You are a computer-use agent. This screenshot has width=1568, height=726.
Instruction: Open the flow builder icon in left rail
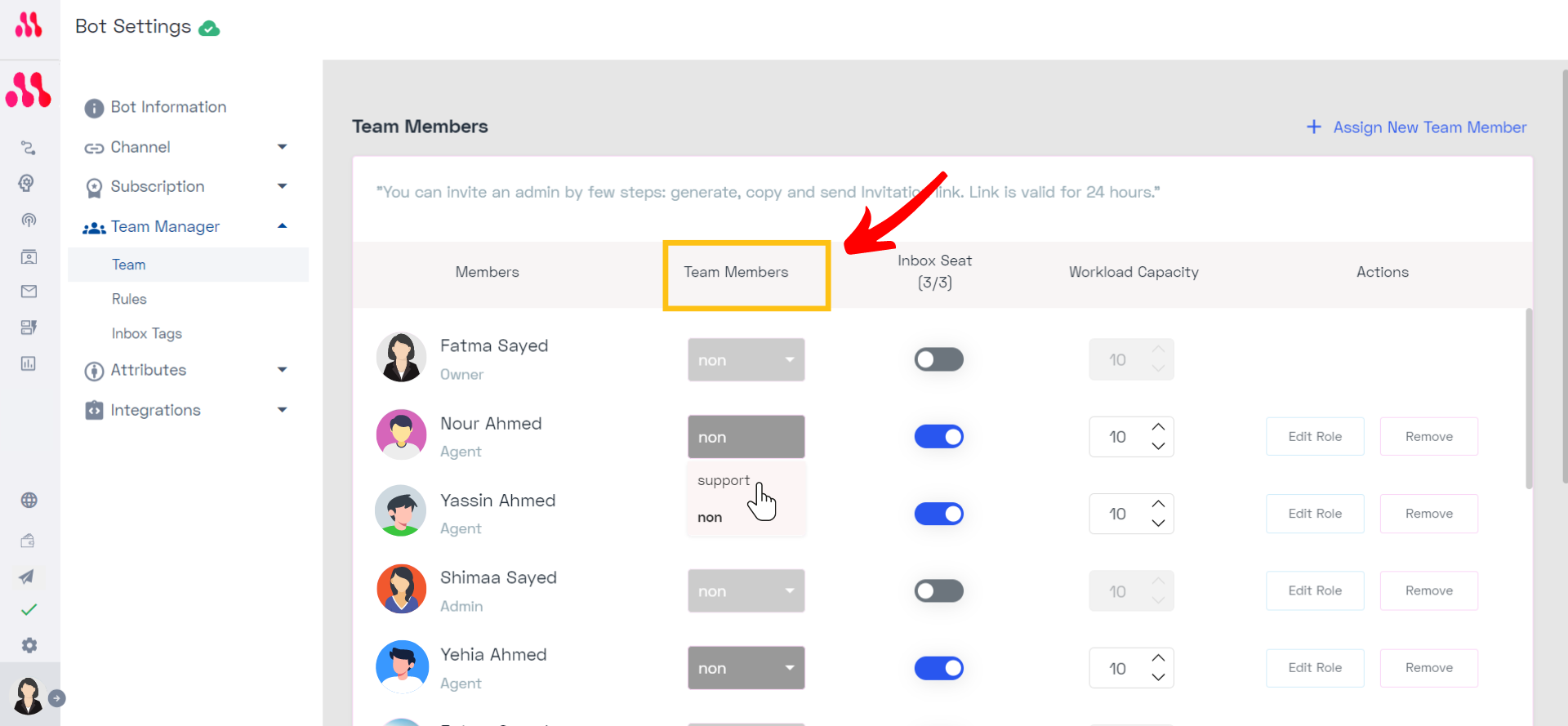[x=29, y=148]
